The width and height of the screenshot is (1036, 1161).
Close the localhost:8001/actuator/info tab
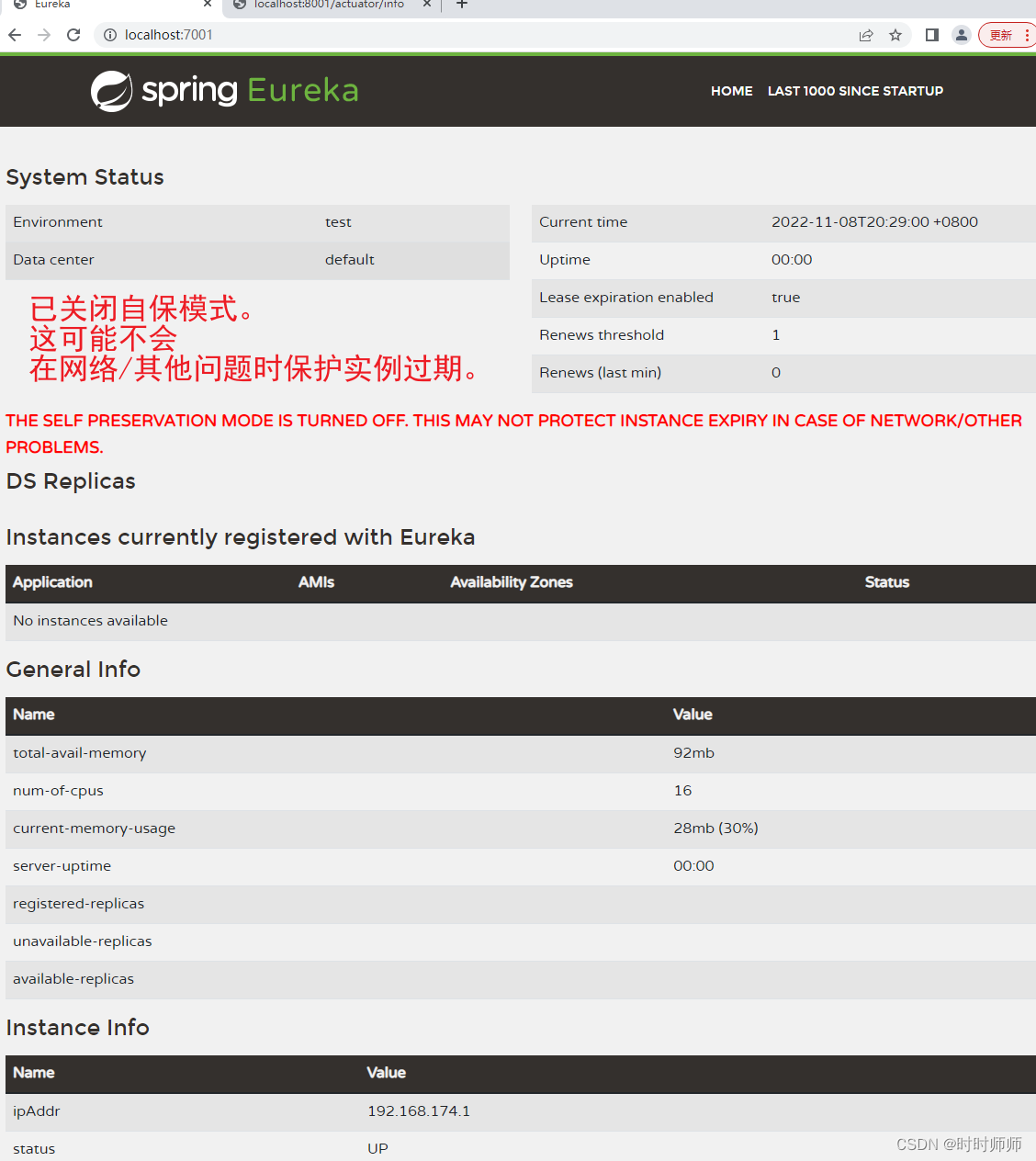coord(427,5)
